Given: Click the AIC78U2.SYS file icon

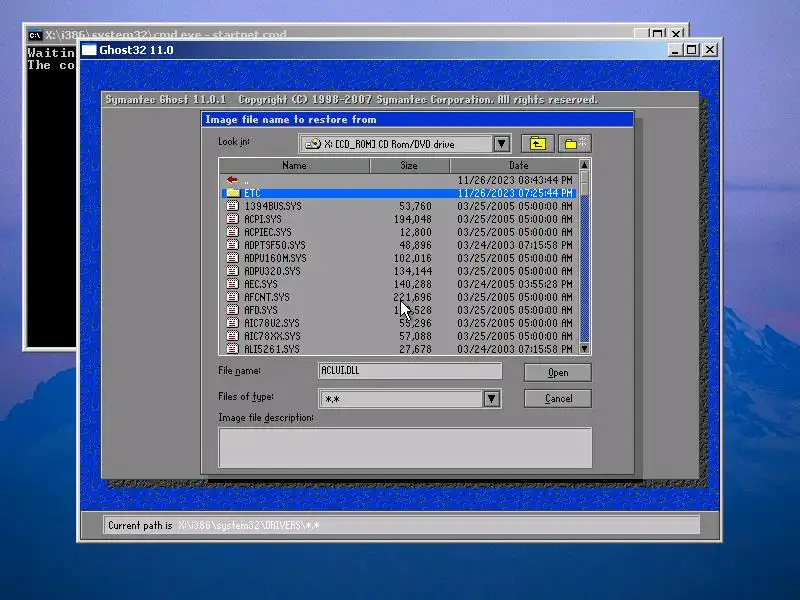Looking at the screenshot, I should (x=233, y=323).
